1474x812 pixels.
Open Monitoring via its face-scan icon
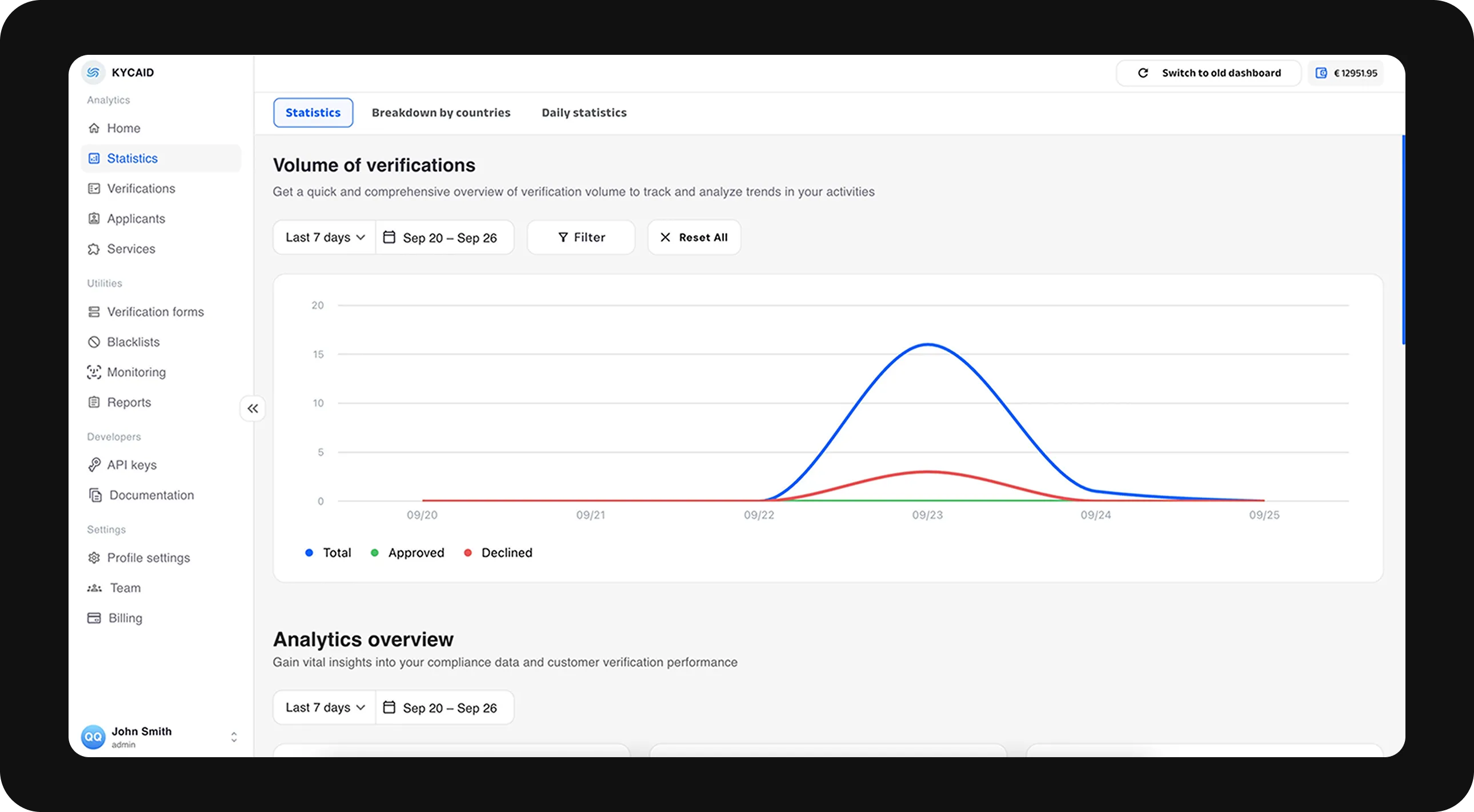[94, 372]
